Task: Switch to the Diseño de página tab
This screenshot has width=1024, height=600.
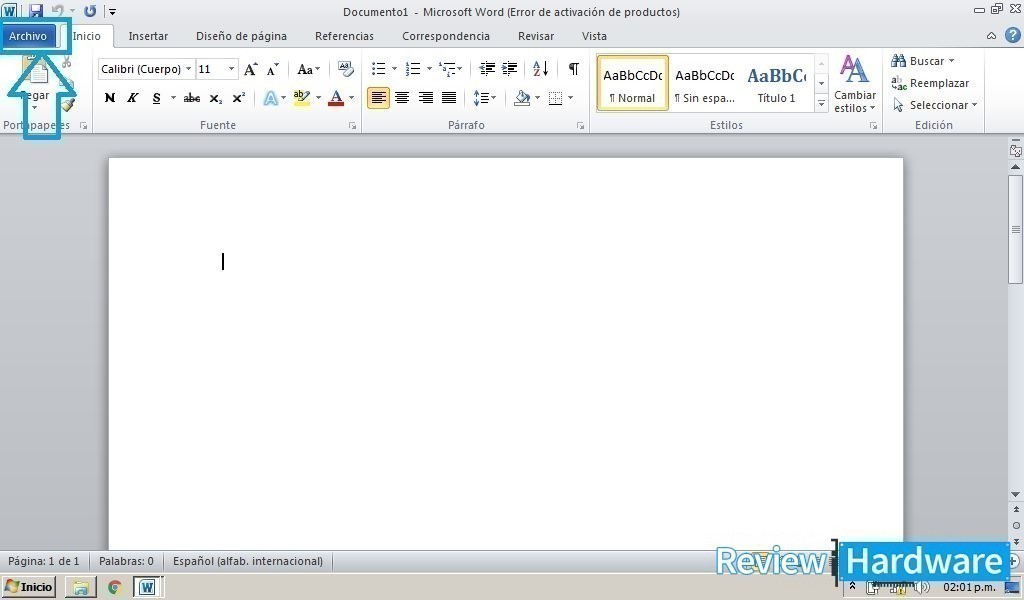Action: (x=242, y=36)
